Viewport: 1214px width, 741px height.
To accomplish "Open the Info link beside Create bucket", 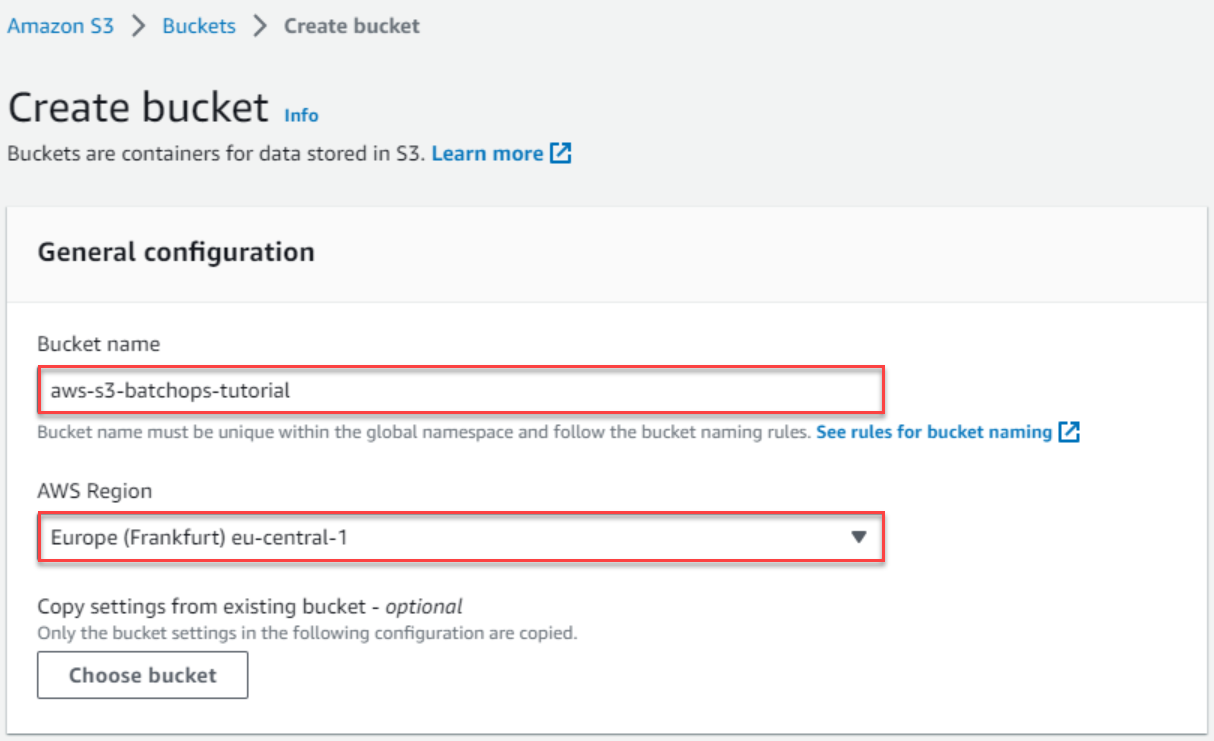I will click(301, 115).
